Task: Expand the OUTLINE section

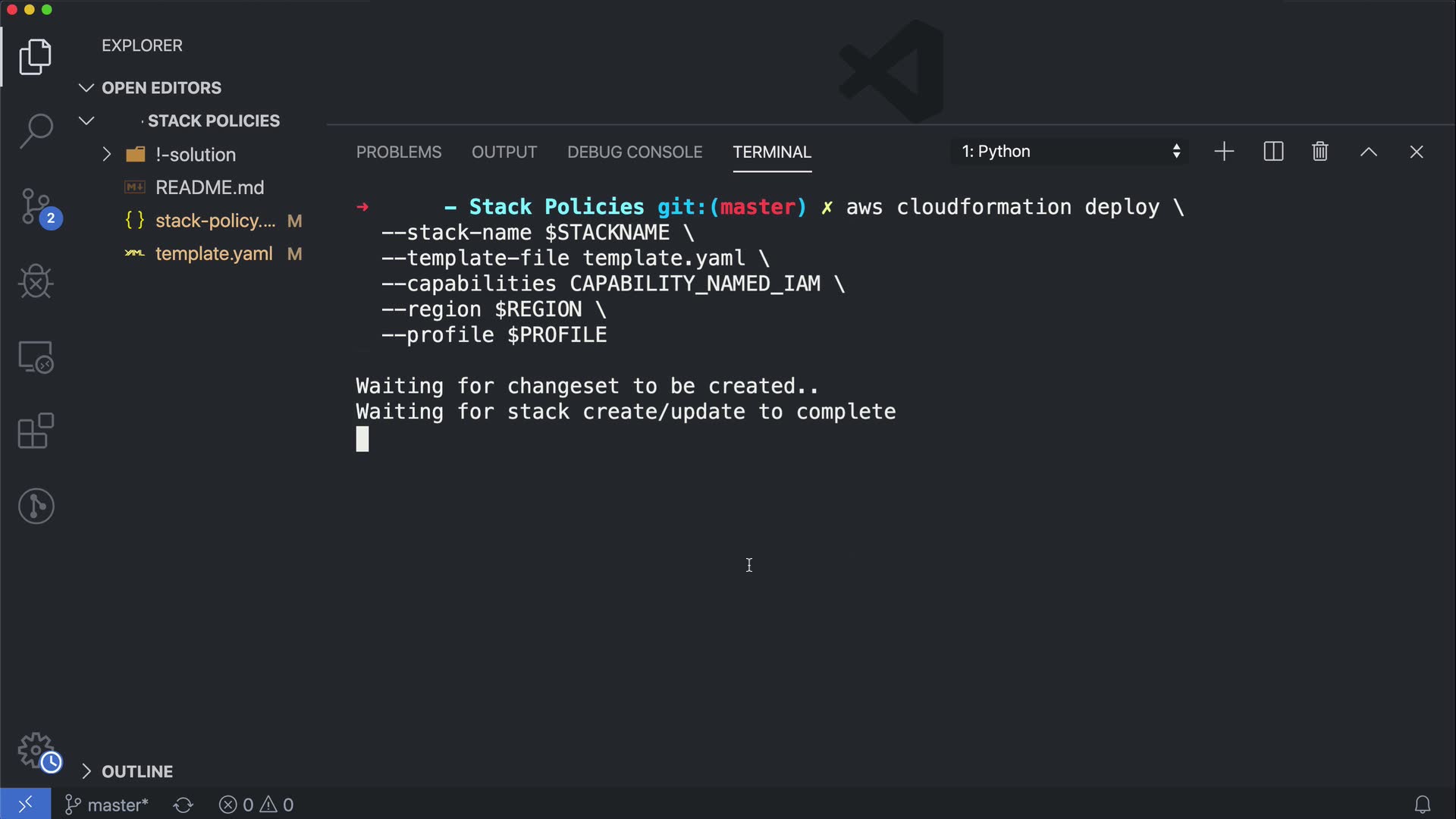Action: (127, 771)
